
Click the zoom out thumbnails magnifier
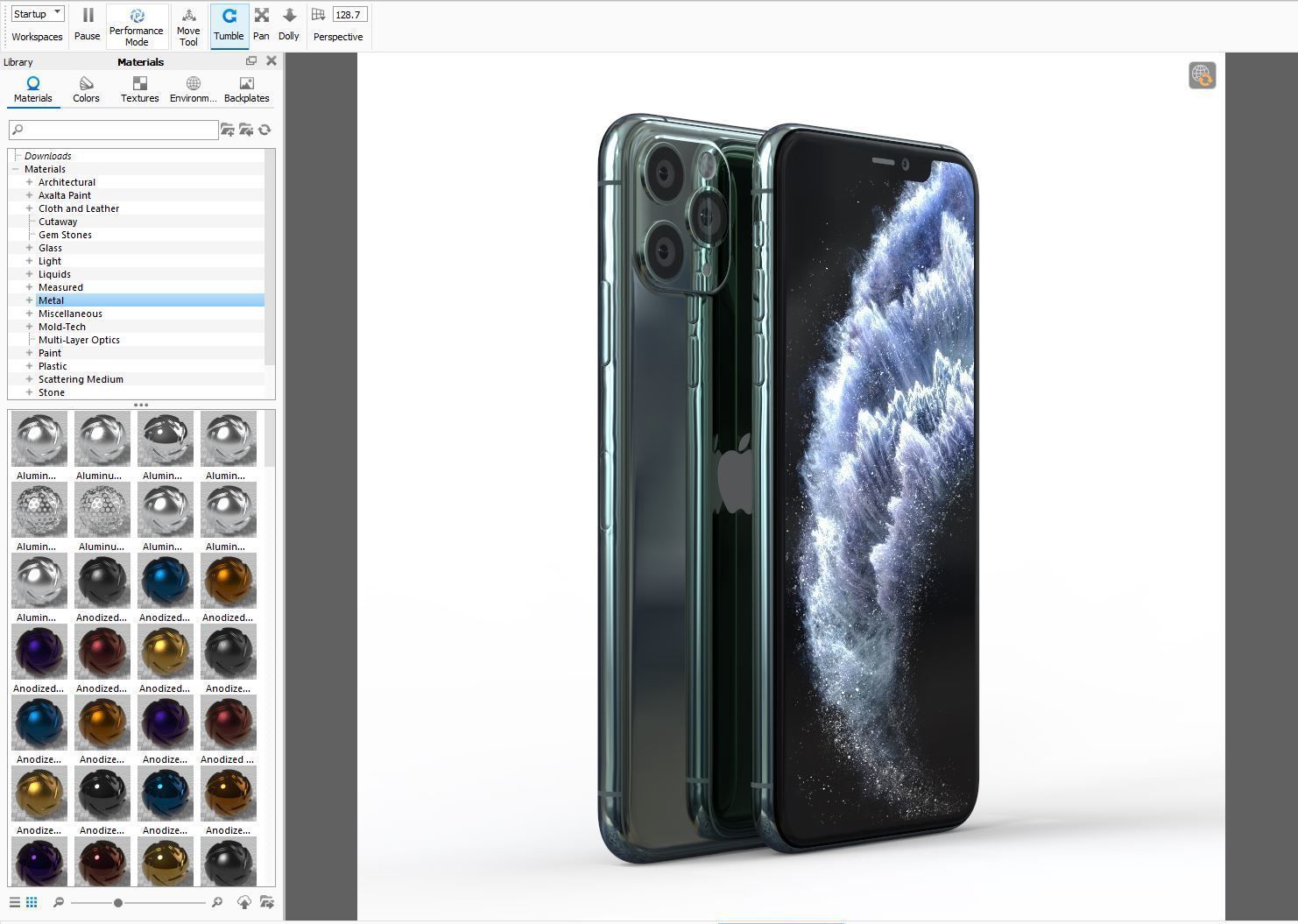click(x=59, y=902)
